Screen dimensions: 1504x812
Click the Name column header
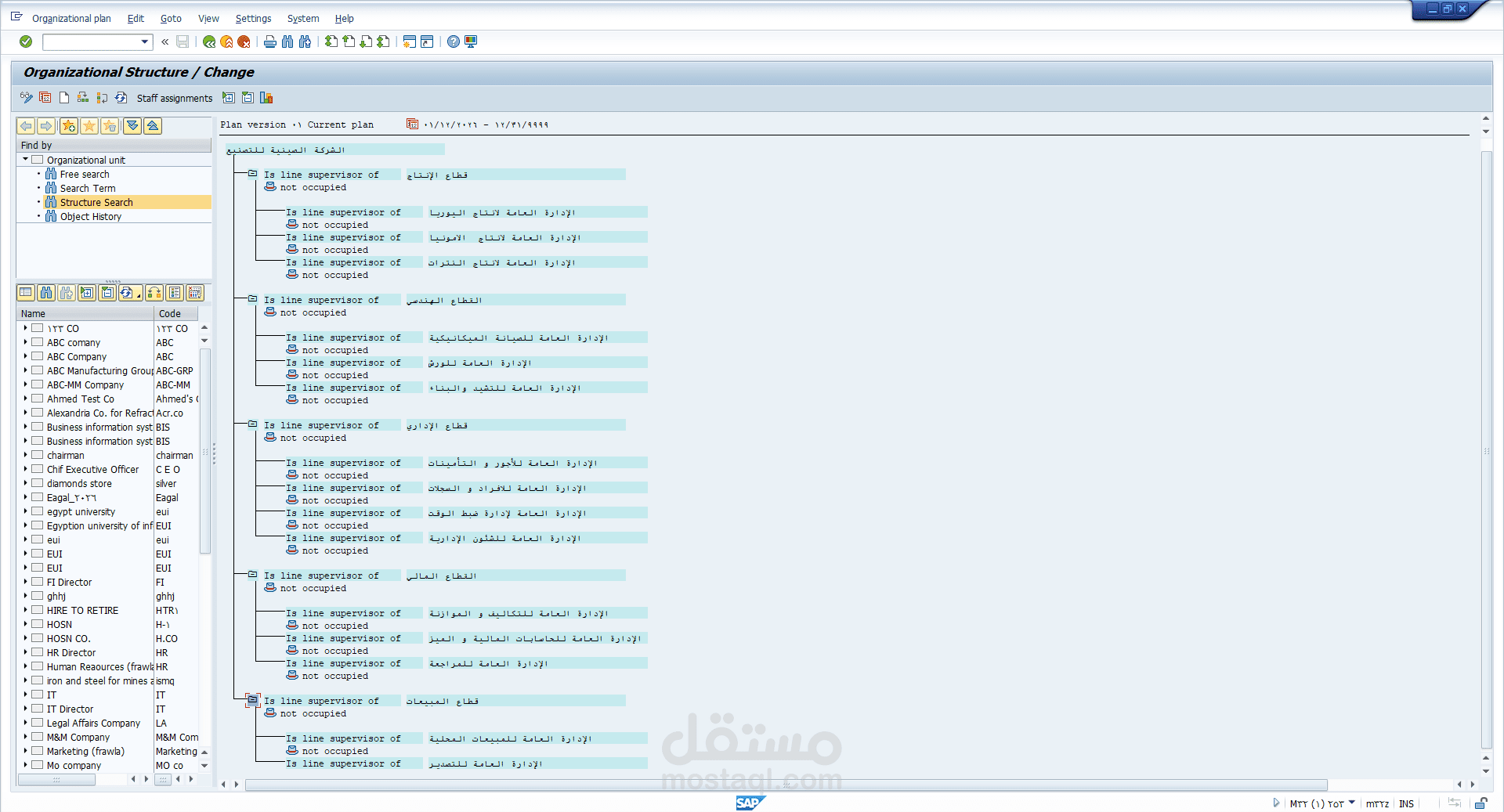[85, 313]
